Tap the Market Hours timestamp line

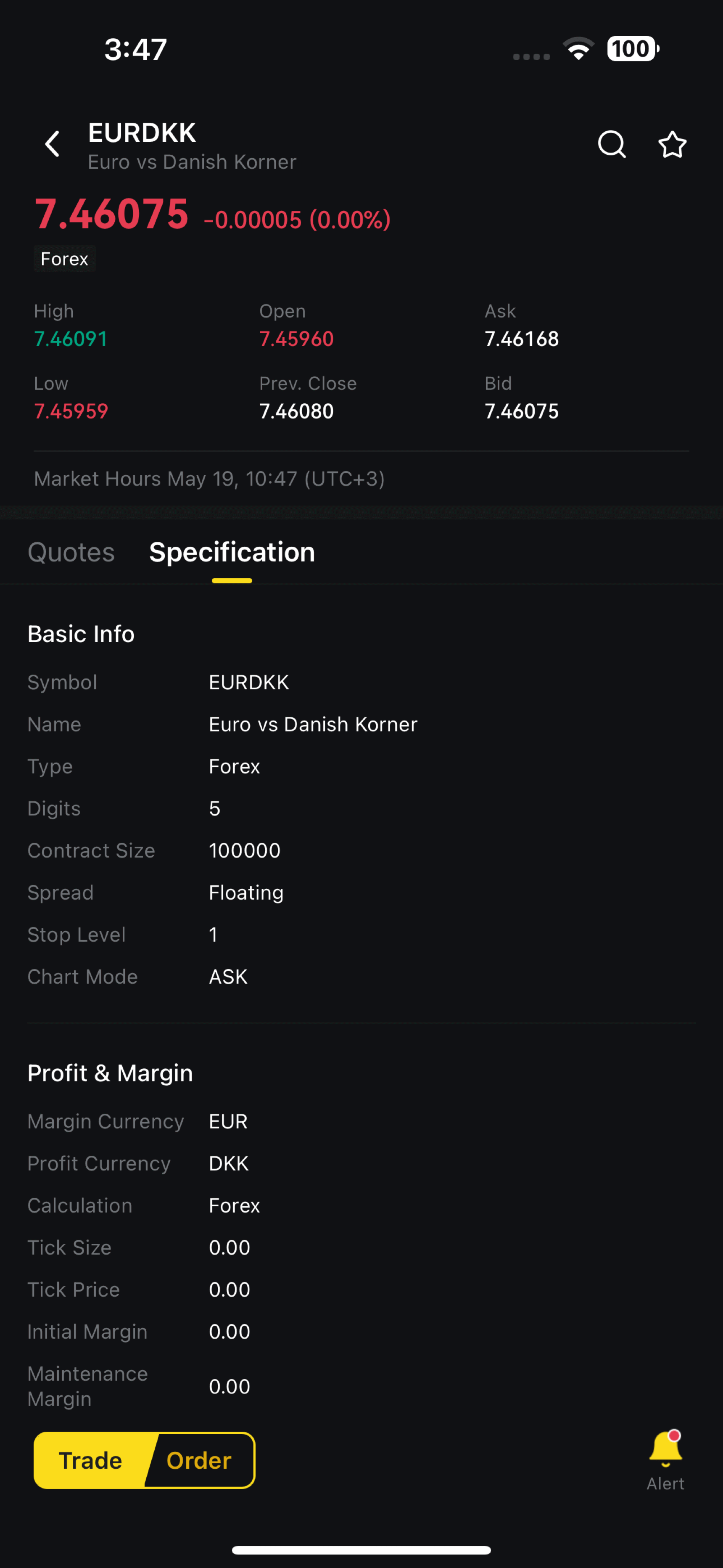click(209, 479)
